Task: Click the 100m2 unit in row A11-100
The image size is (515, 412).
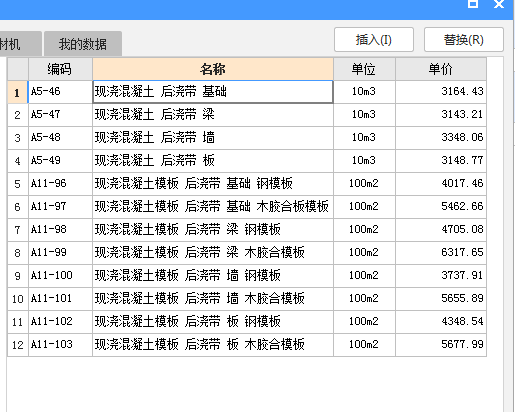Action: [x=364, y=275]
